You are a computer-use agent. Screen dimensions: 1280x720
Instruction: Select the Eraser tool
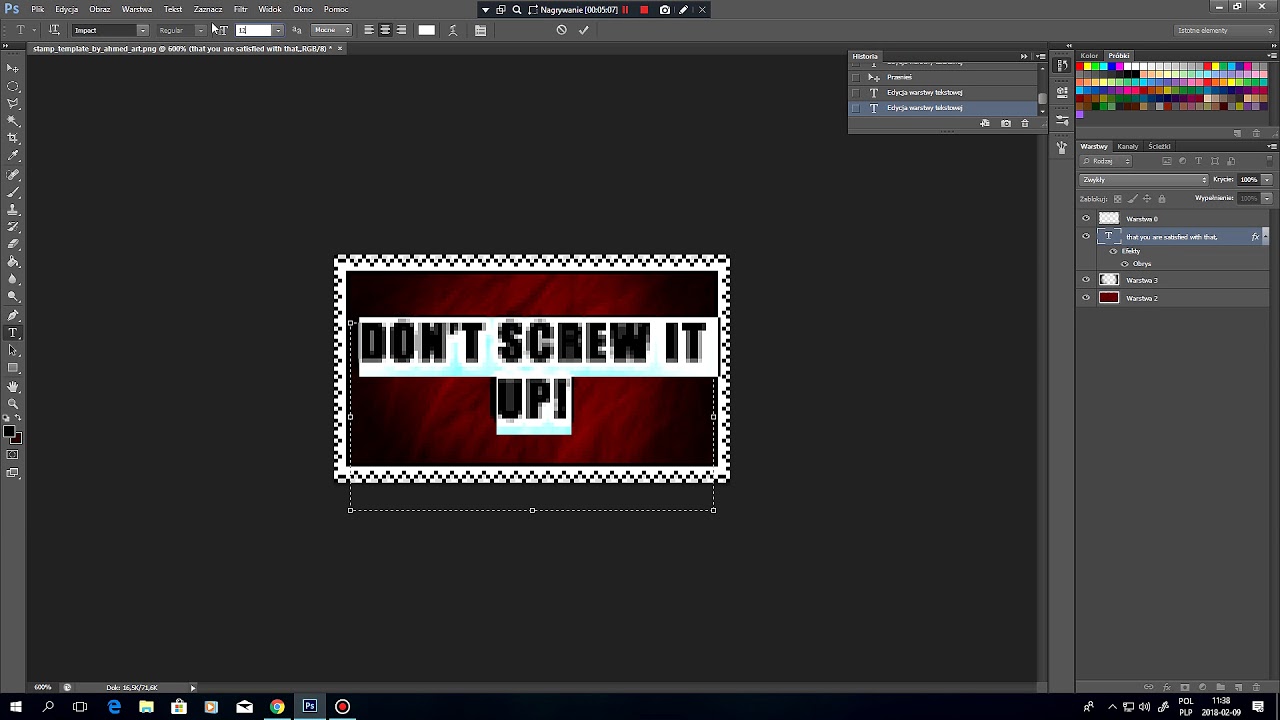click(13, 244)
